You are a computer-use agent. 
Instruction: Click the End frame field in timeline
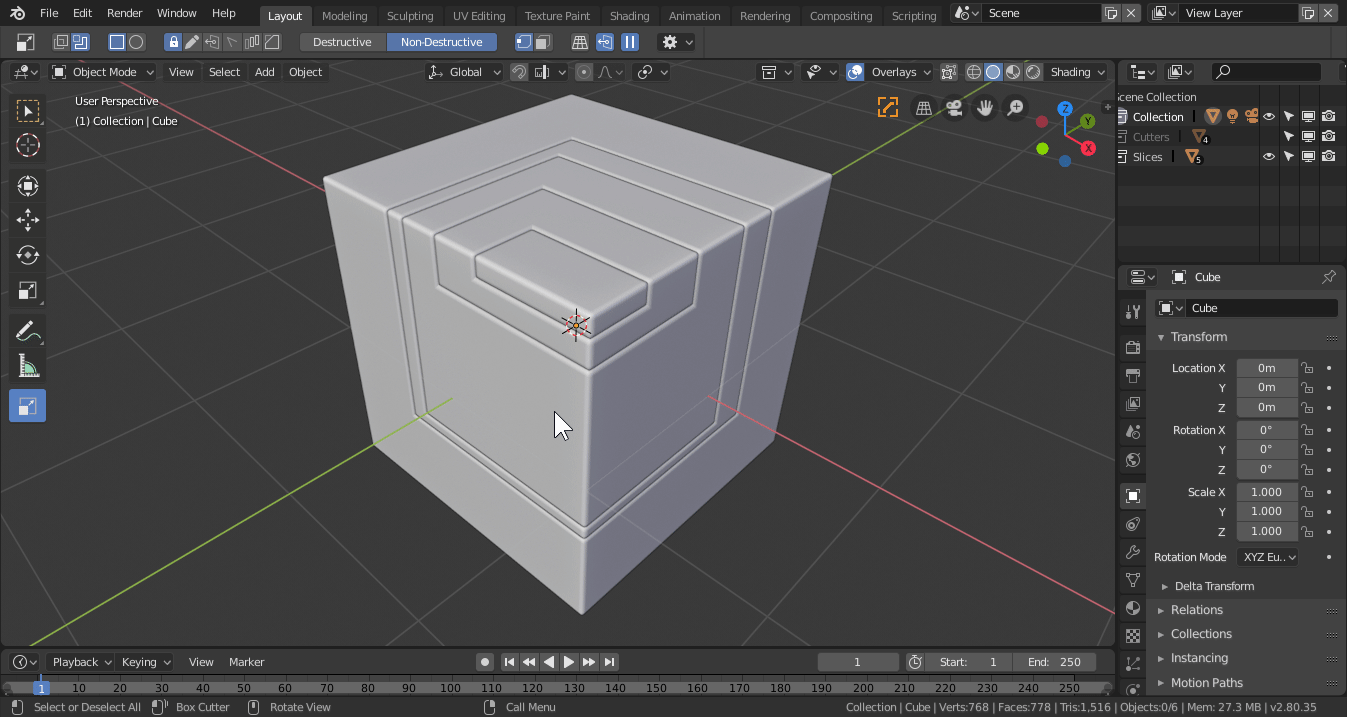1054,662
